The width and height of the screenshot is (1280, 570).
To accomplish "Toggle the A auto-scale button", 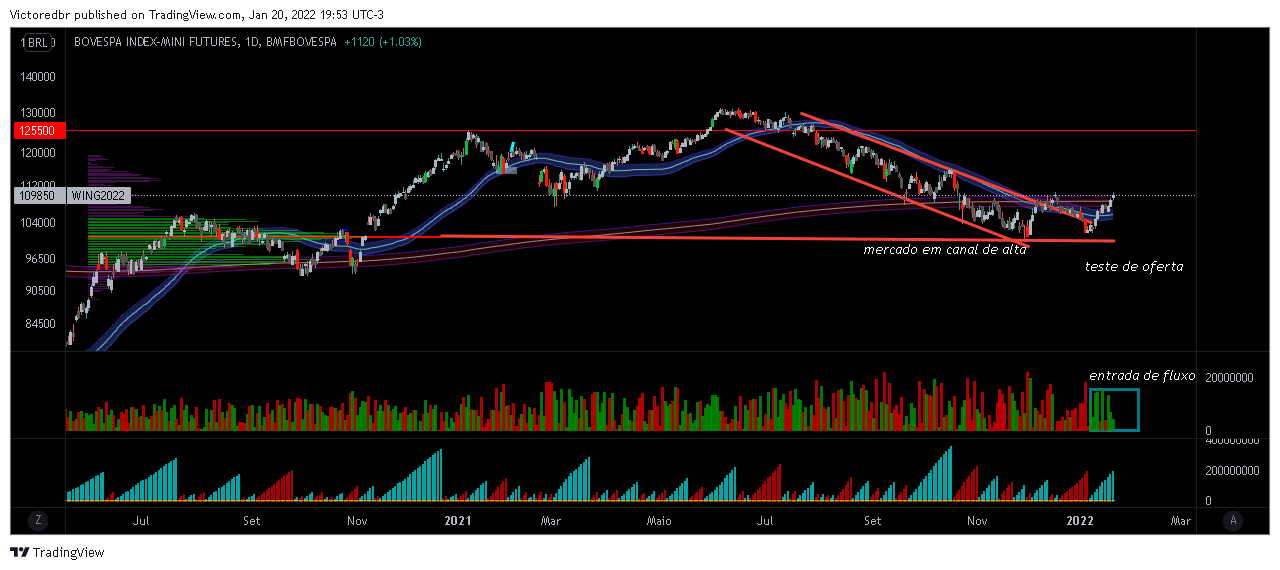I will (1234, 520).
